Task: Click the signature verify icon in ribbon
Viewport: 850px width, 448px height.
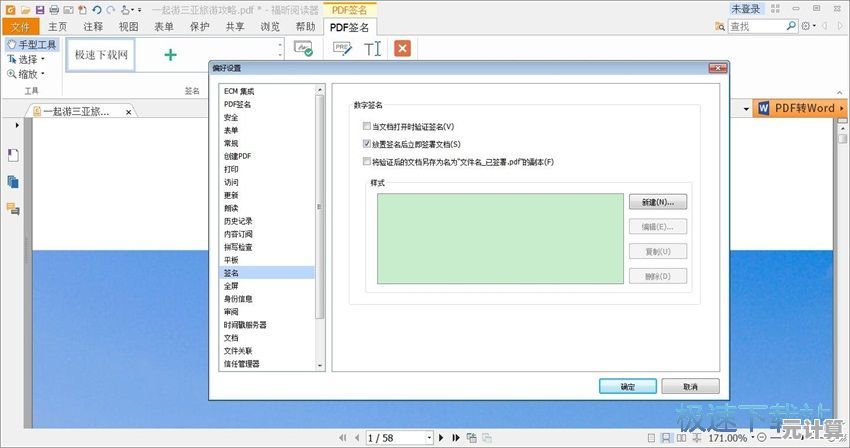Action: point(303,48)
